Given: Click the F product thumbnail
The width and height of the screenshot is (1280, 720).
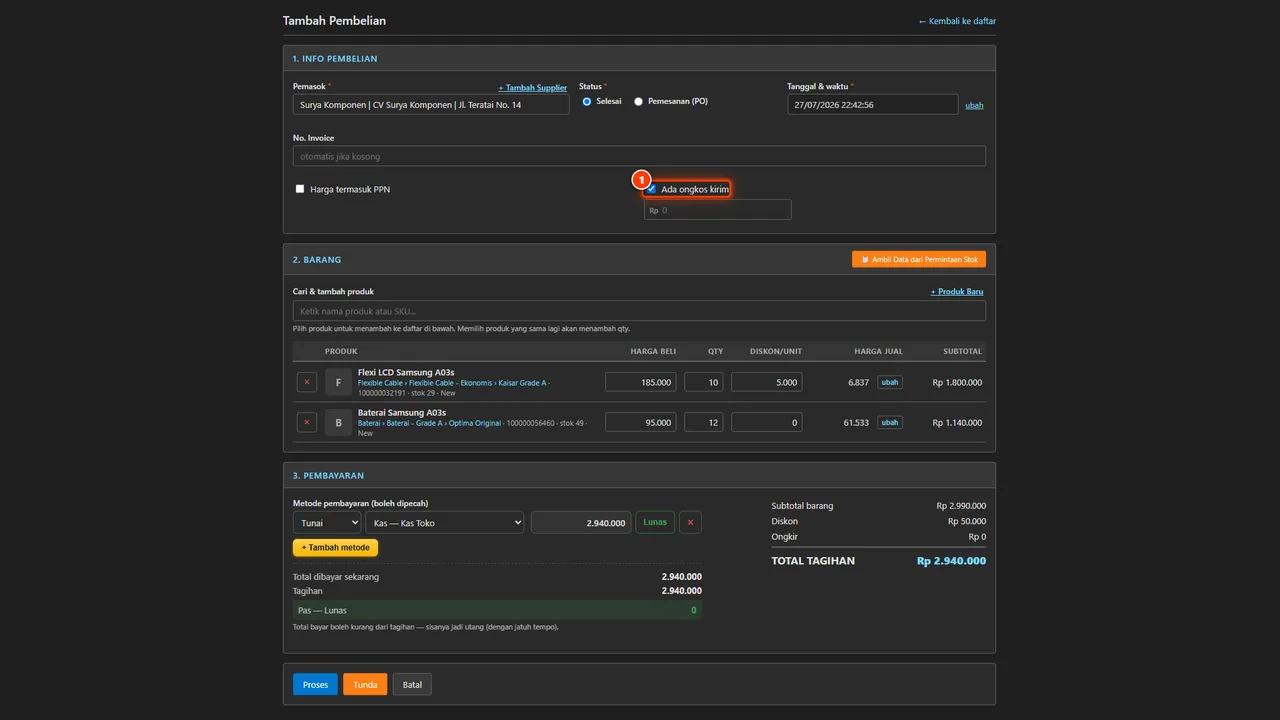Looking at the screenshot, I should [x=338, y=382].
